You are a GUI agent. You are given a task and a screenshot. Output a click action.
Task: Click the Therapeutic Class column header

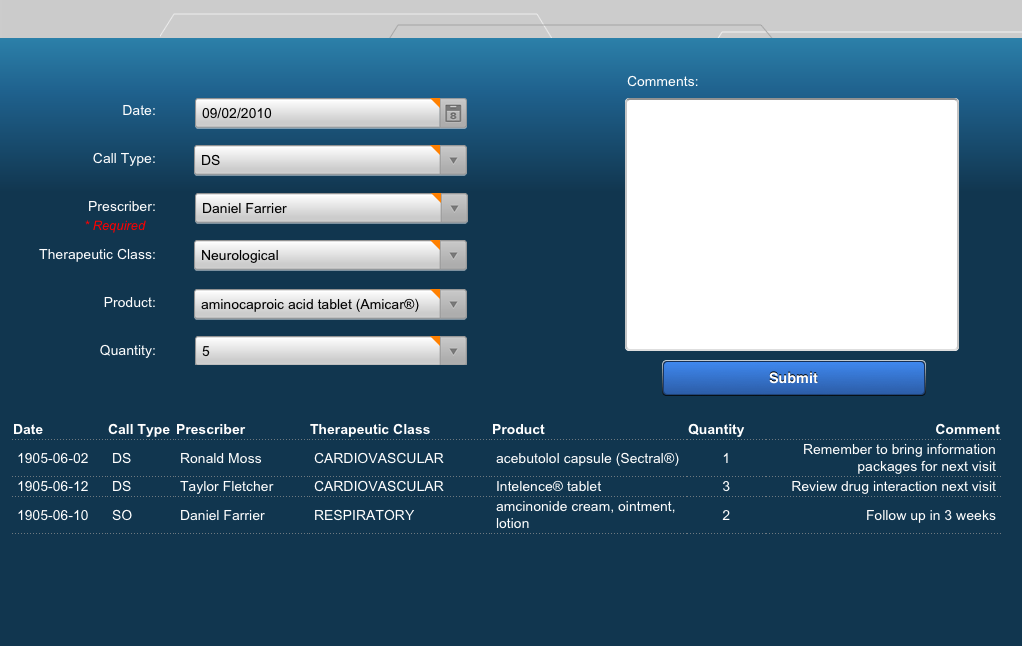point(370,430)
